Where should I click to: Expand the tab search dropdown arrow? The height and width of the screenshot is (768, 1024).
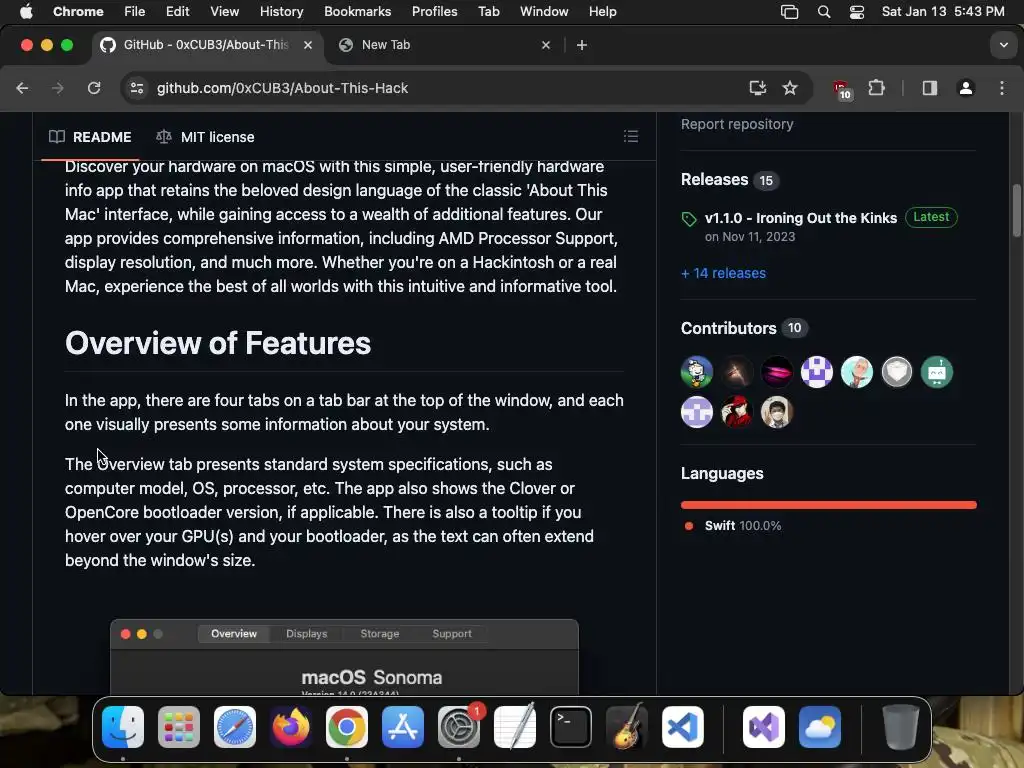coord(1003,45)
